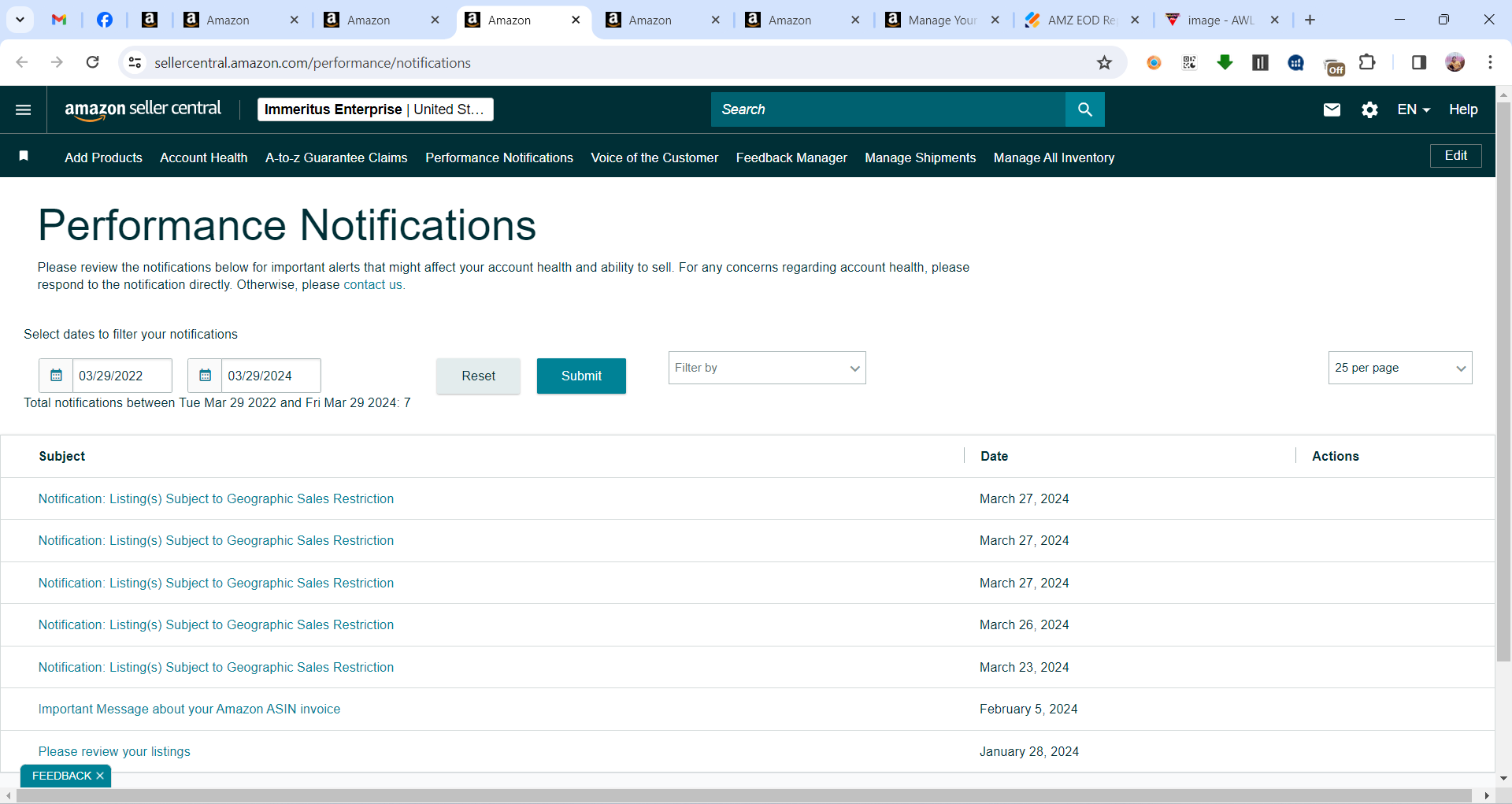Toggle the browser side panel icon
The image size is (1512, 804).
point(1419,63)
